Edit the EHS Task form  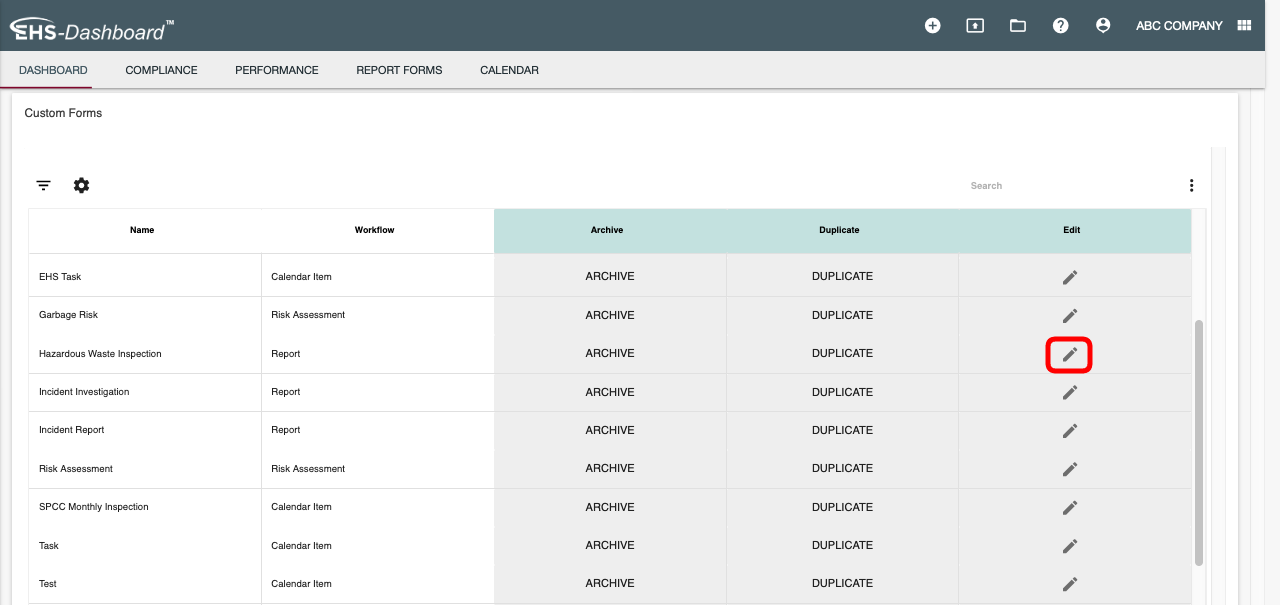(x=1069, y=277)
